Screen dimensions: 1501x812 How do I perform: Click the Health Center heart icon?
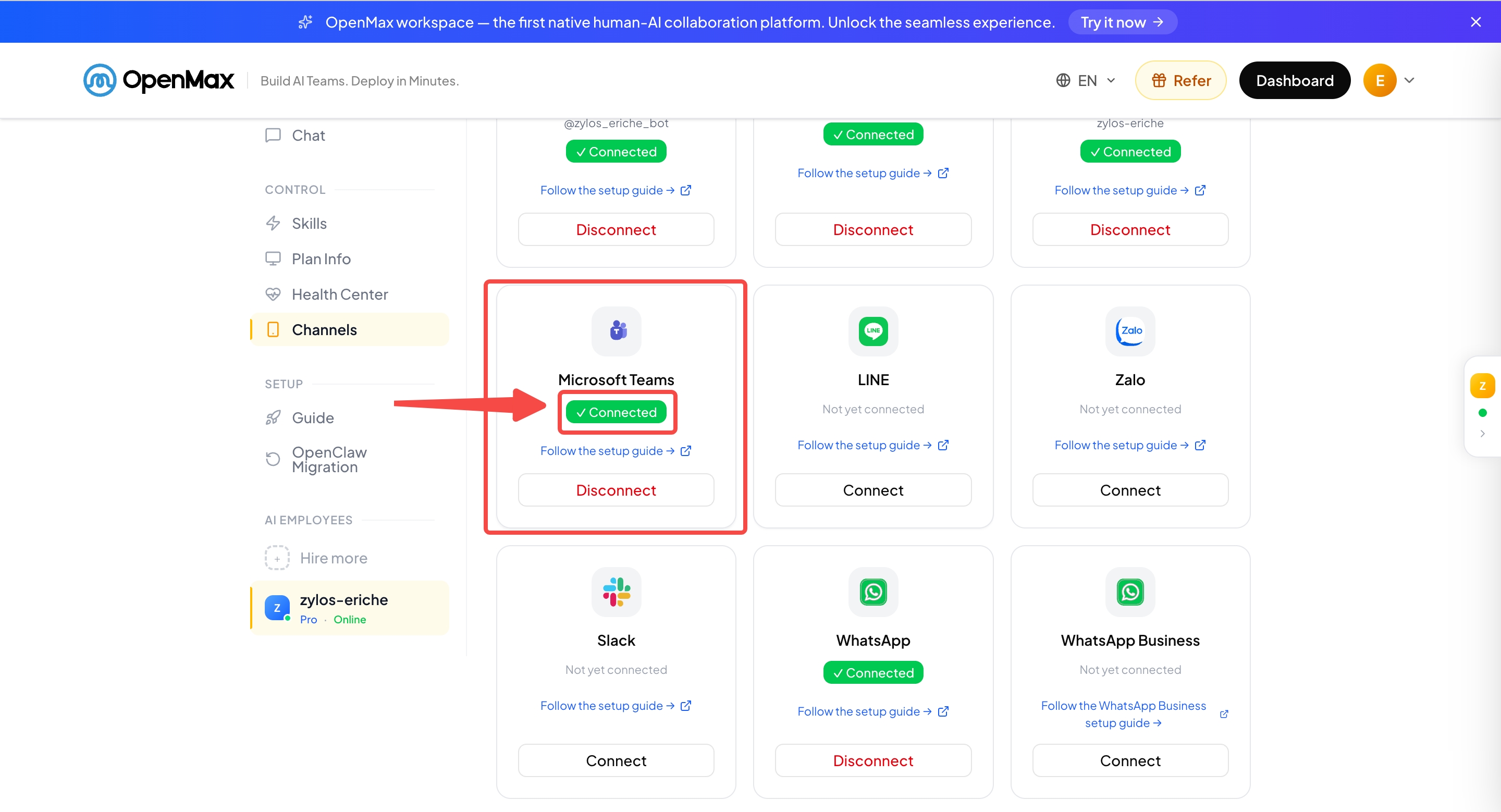coord(273,294)
